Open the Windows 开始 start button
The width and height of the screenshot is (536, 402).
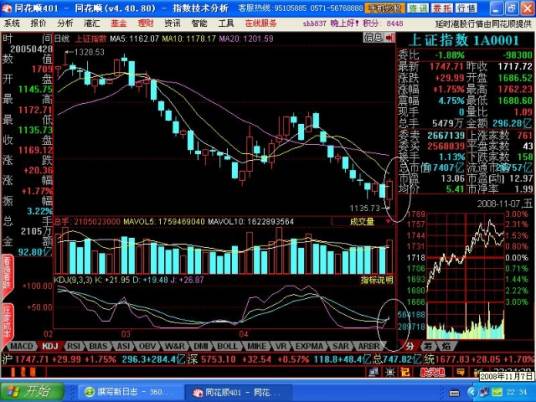click(32, 391)
